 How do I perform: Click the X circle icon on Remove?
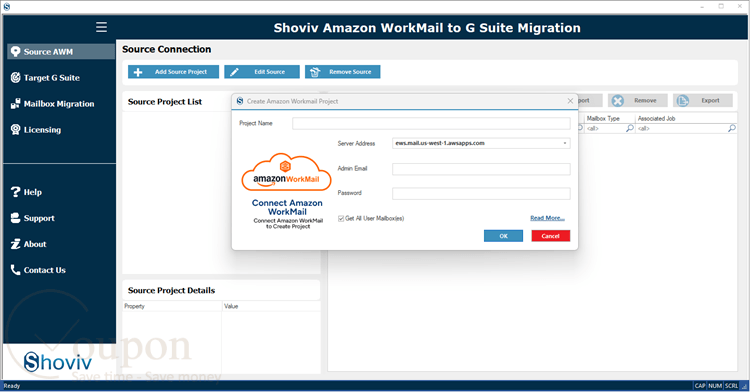coord(618,100)
